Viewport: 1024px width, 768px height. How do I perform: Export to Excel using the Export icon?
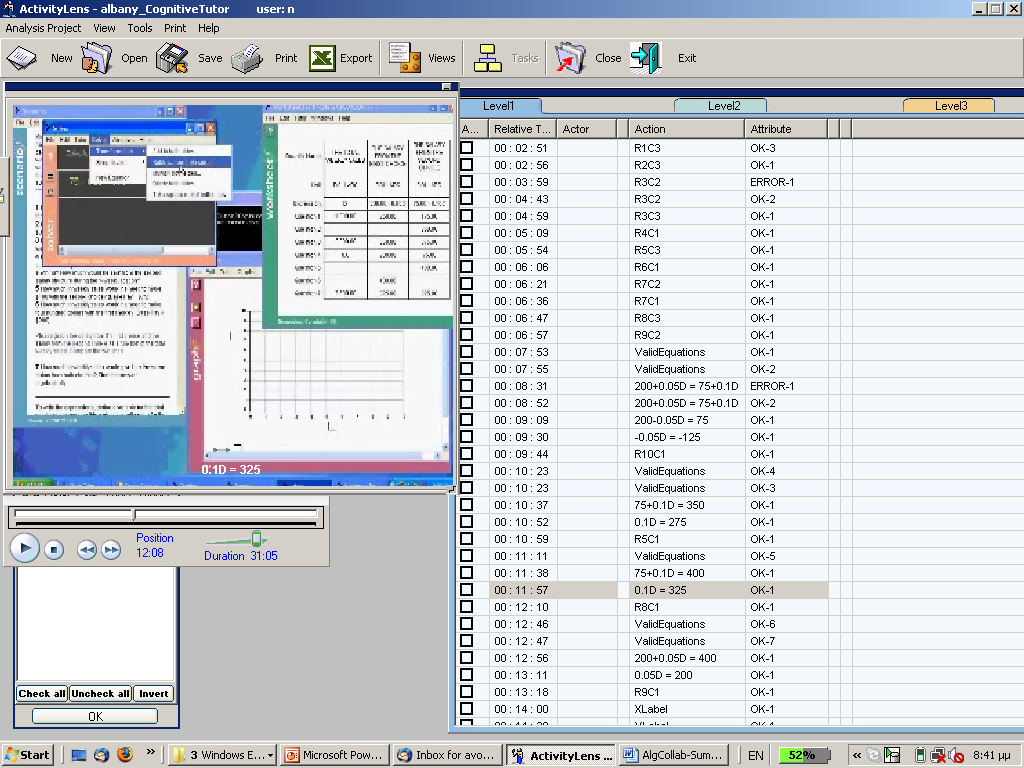tap(323, 58)
